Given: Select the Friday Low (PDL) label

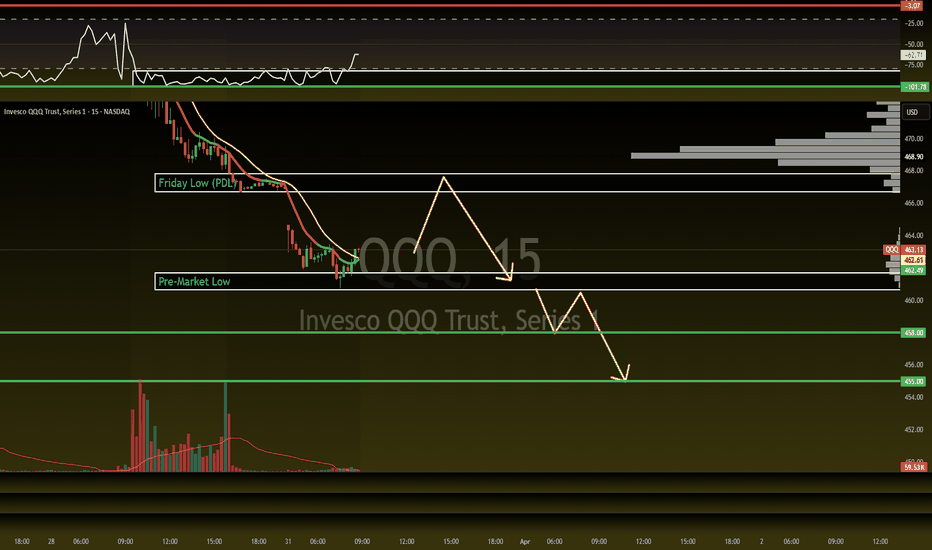Looking at the screenshot, I should click(x=197, y=183).
